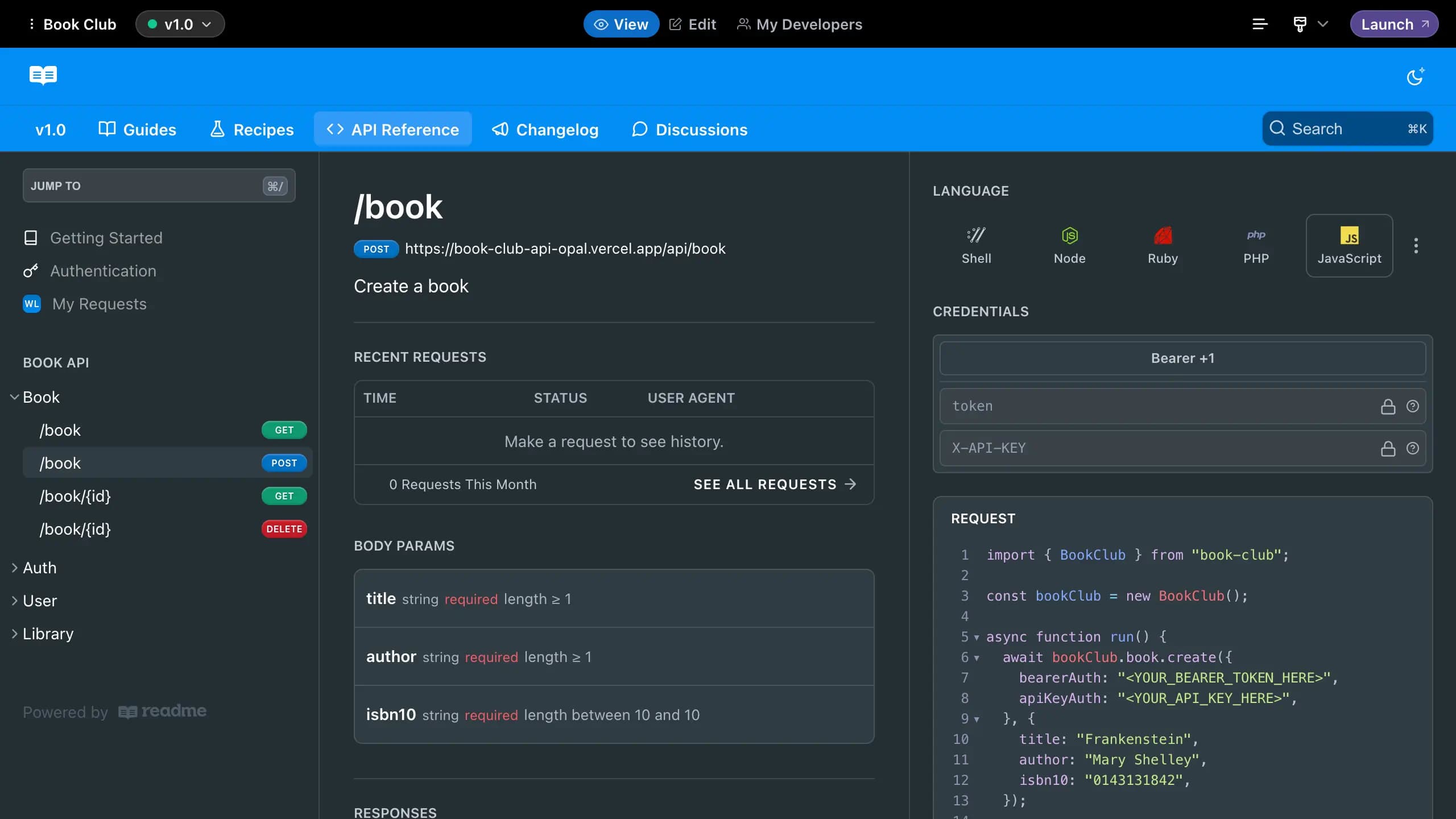This screenshot has width=1456, height=819.
Task: Select the PHP language icon
Action: point(1256,244)
